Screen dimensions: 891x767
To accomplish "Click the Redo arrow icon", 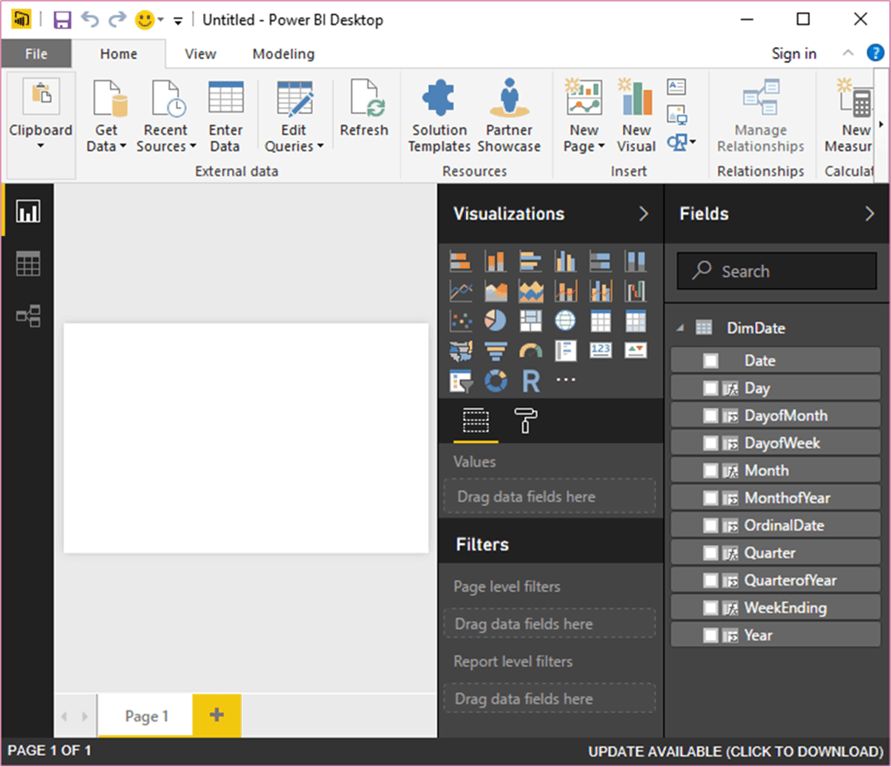I will coord(117,19).
